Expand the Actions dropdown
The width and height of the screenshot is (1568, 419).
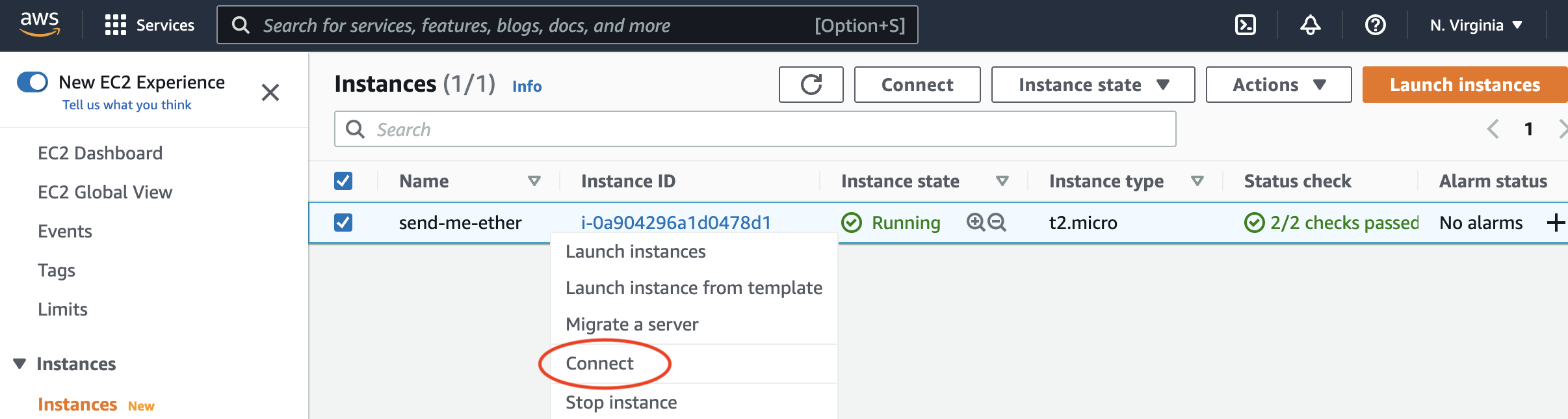[x=1278, y=85]
